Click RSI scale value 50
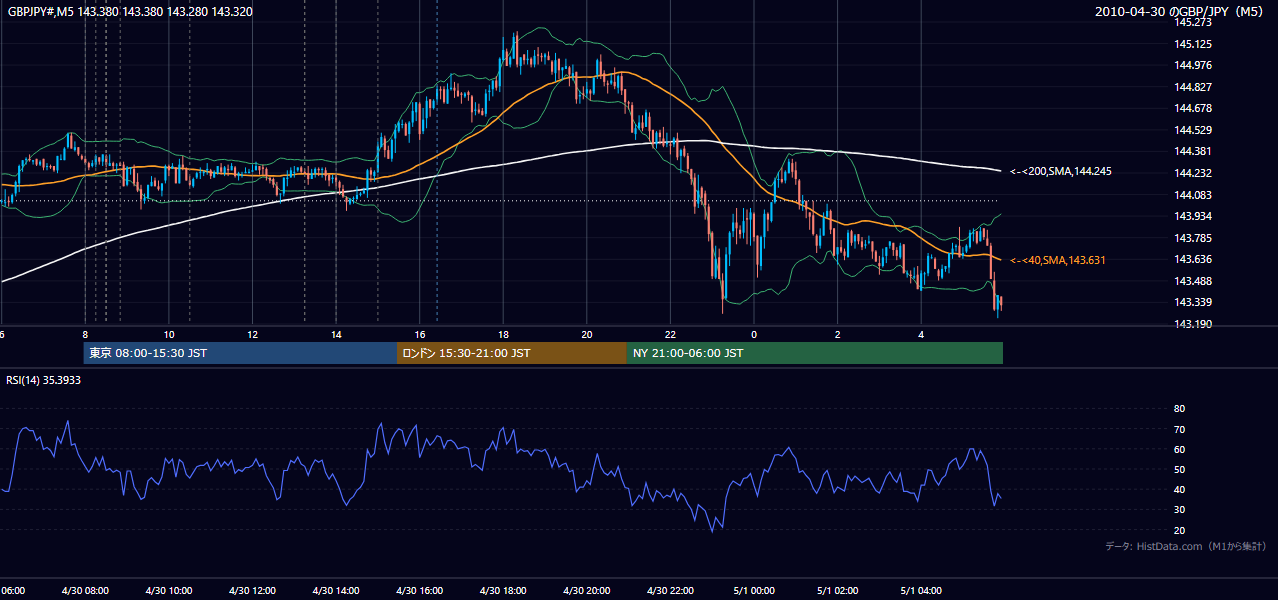The height and width of the screenshot is (600, 1278). 1180,469
